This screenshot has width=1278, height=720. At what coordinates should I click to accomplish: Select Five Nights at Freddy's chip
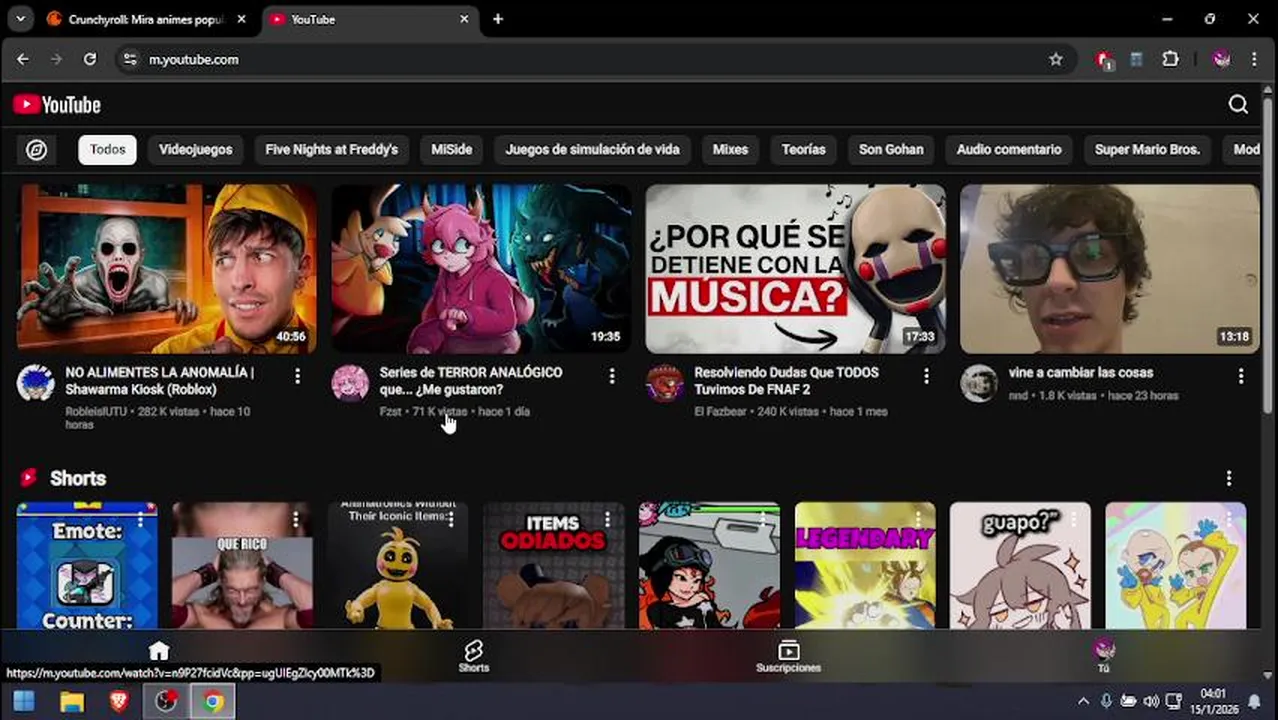tap(331, 150)
